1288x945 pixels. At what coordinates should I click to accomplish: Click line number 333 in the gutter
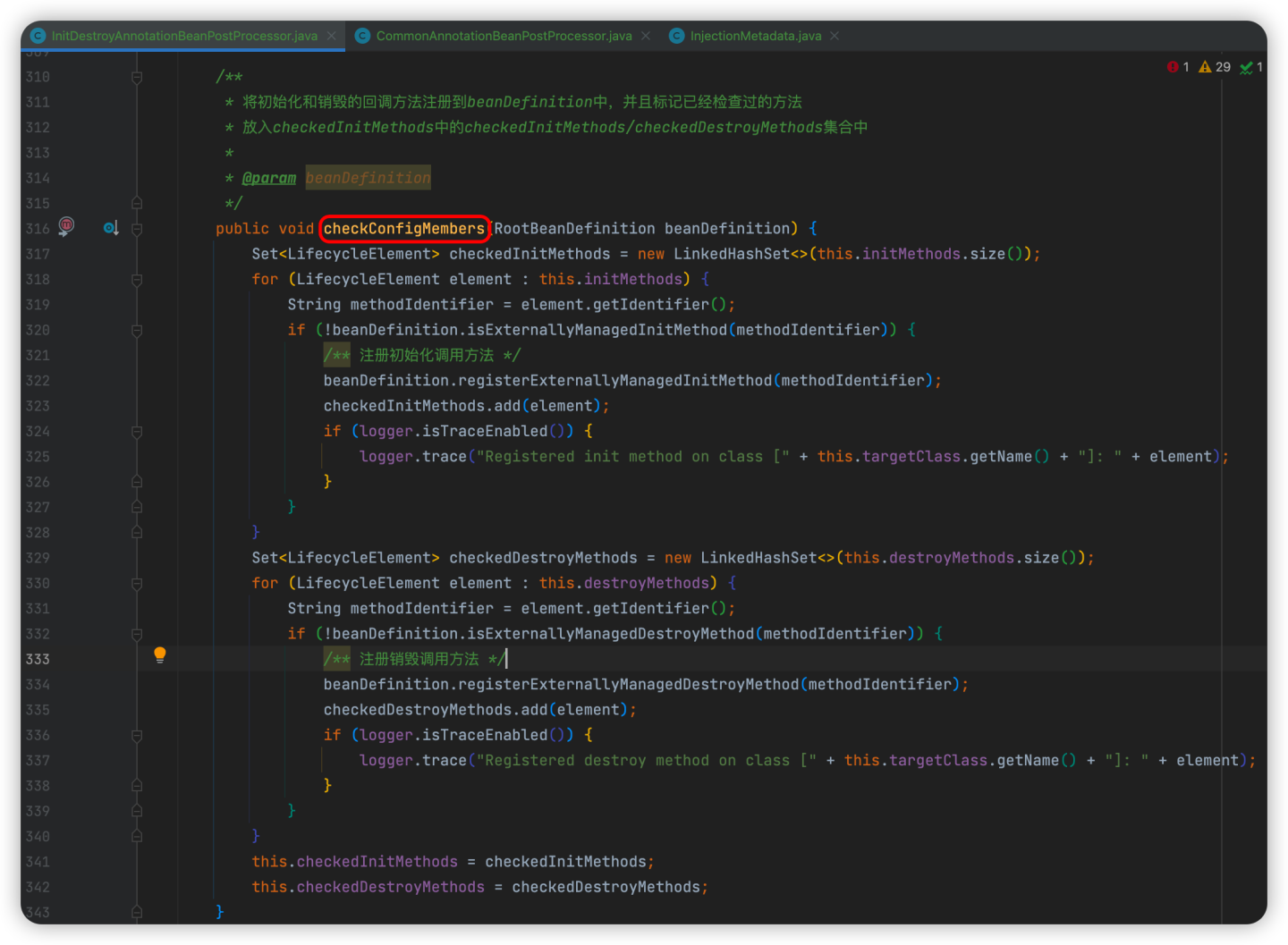(38, 660)
